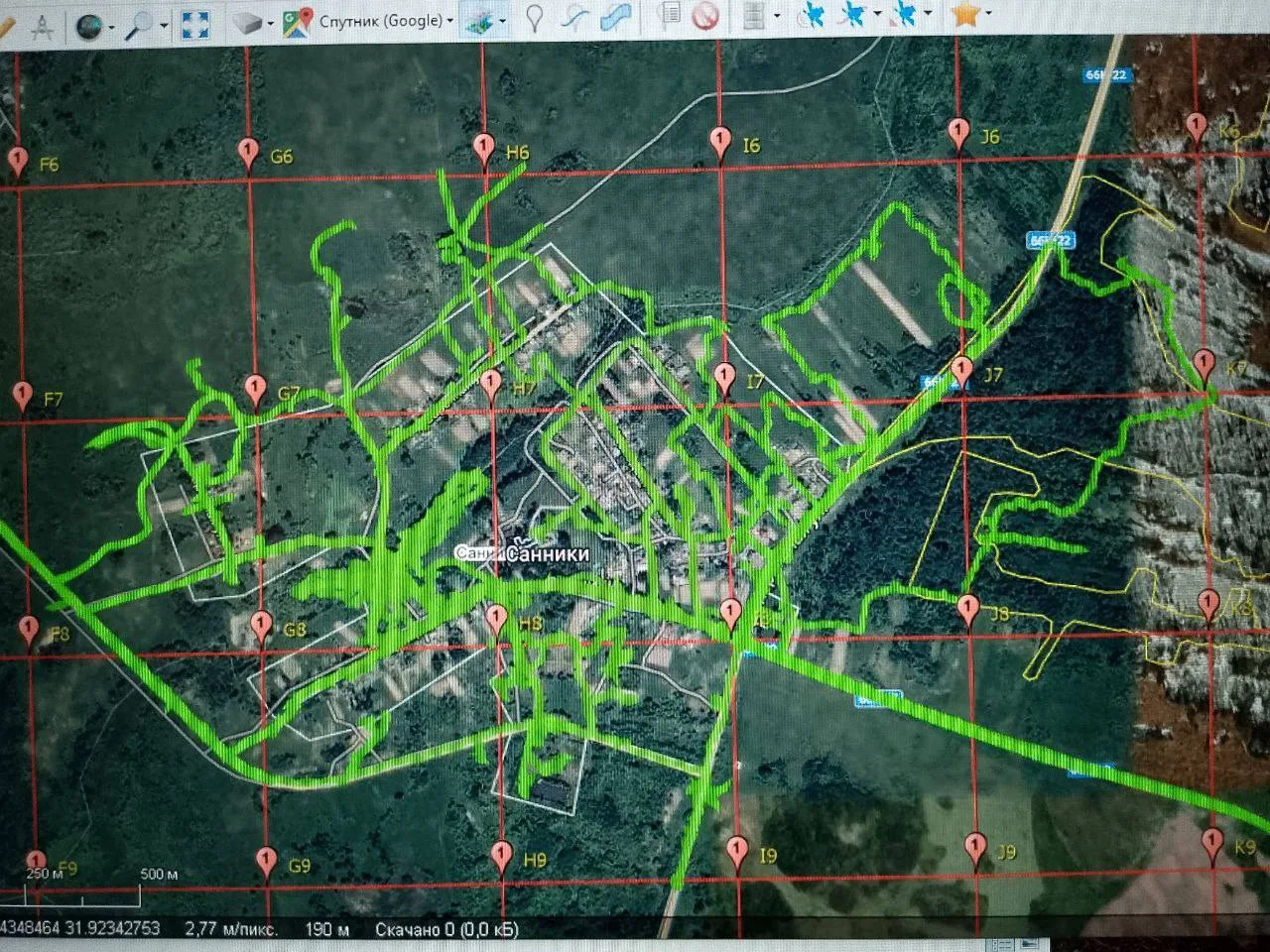Open the placemark manager list icon
The width and height of the screenshot is (1270, 952).
pos(671,15)
